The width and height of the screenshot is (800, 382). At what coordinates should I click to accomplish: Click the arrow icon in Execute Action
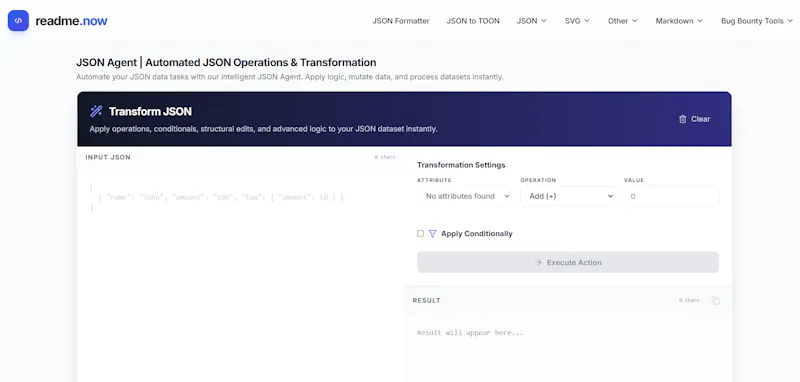tap(538, 262)
